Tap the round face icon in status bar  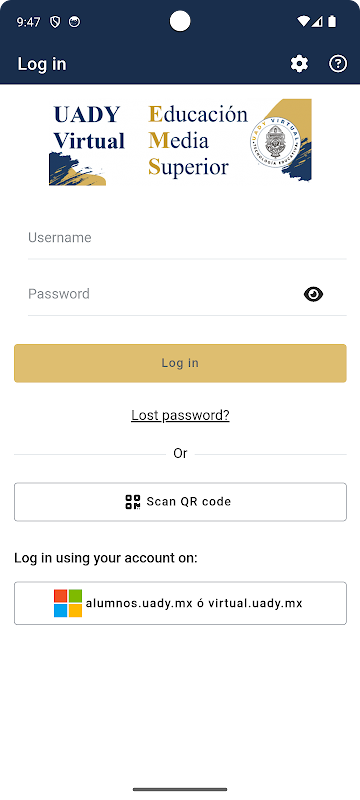coord(74,22)
